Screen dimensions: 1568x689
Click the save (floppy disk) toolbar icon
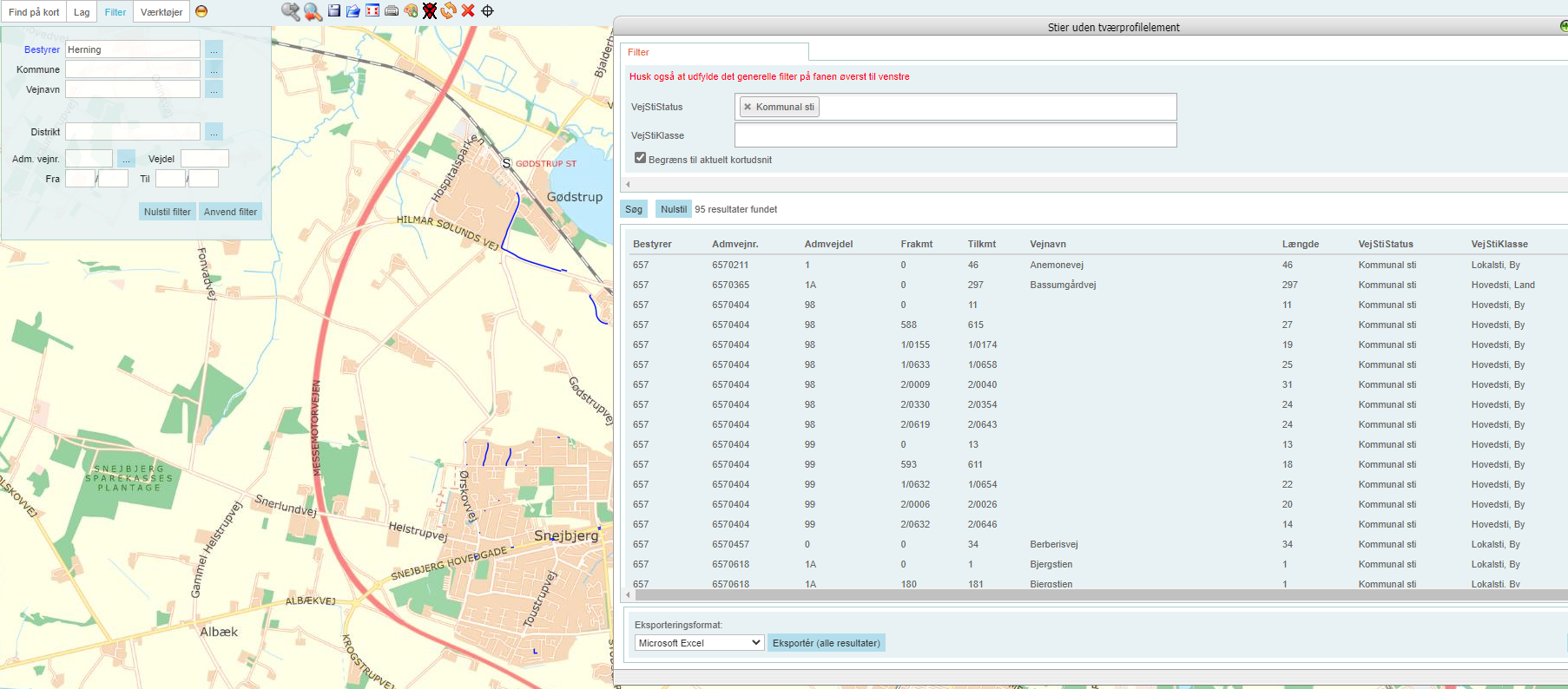pyautogui.click(x=333, y=11)
